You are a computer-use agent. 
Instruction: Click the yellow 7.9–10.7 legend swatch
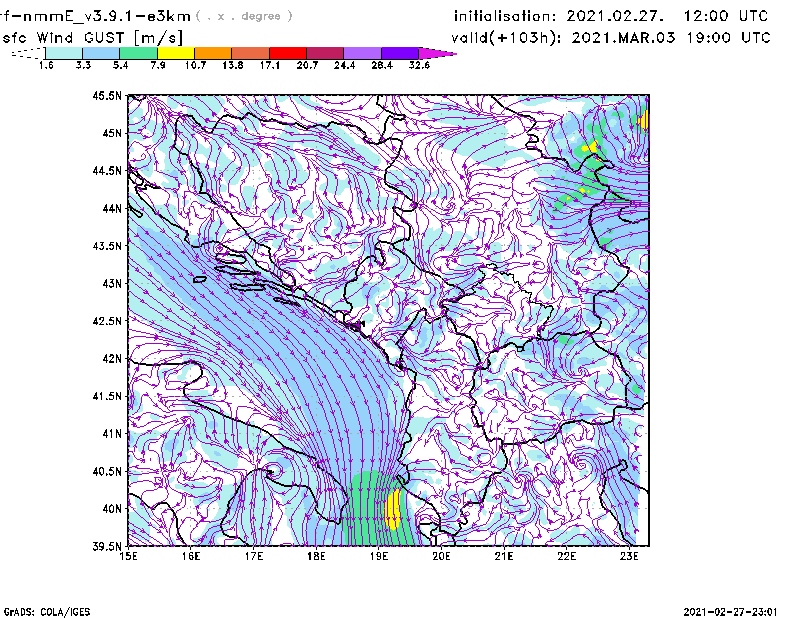(x=176, y=53)
